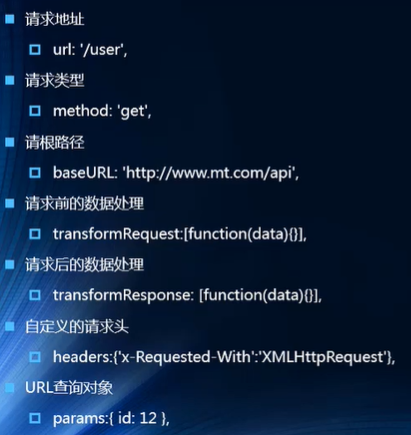
Task: Click the hollow square bullet beside transformResponse
Action: tap(35, 295)
